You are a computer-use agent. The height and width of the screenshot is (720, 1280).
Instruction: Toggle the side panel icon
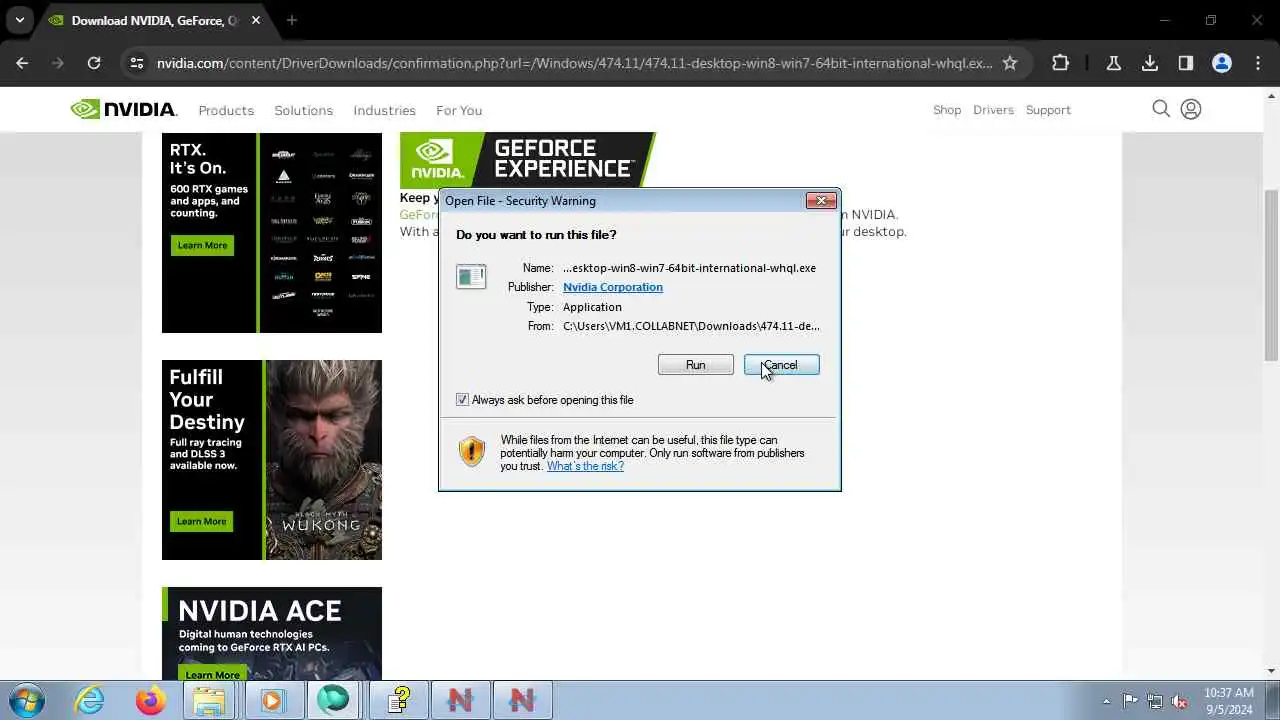[1186, 63]
